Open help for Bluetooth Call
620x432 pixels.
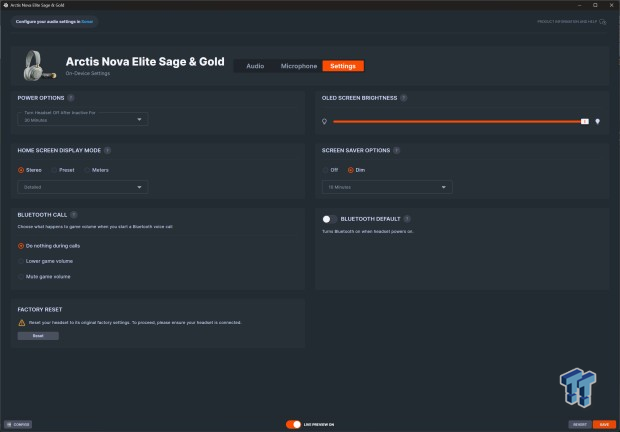(74, 215)
